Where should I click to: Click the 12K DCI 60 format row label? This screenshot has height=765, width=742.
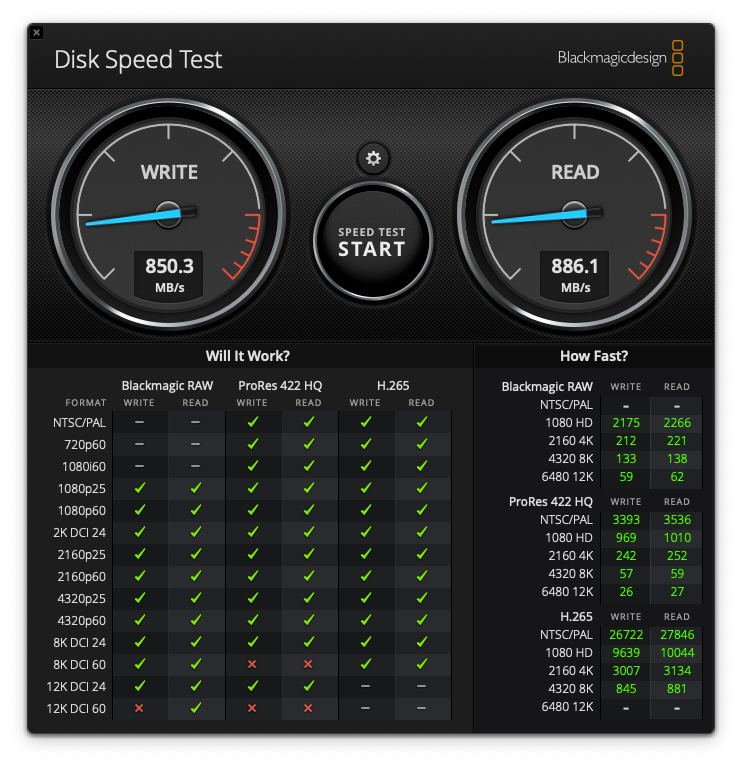point(76,708)
